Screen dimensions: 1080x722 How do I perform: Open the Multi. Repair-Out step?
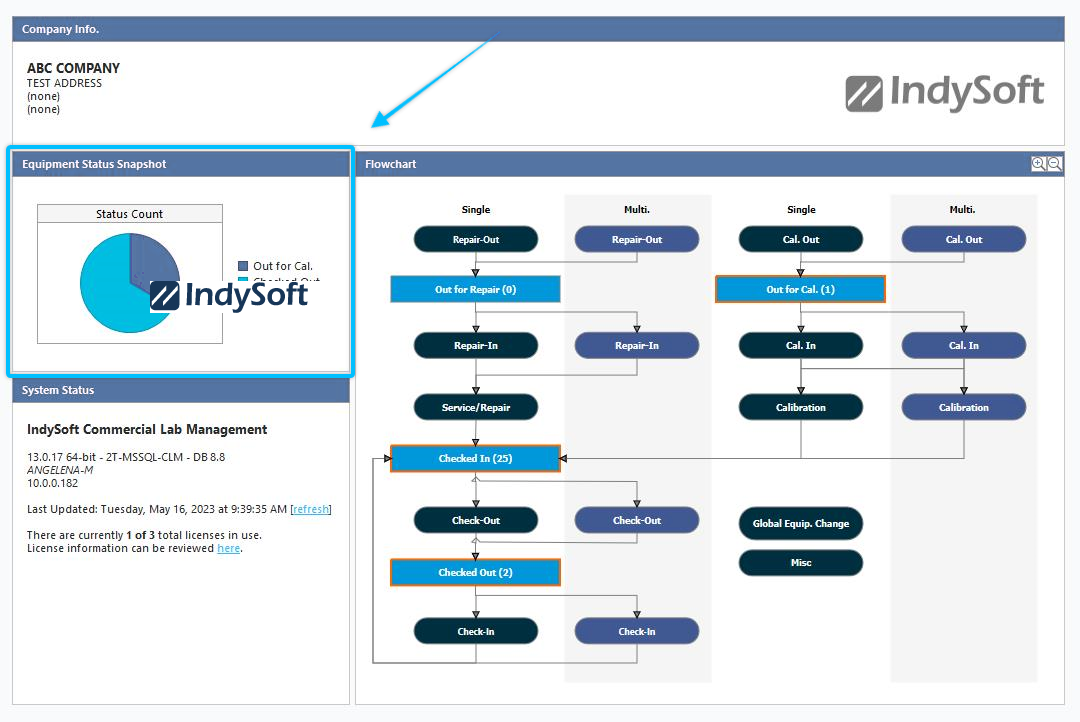pos(637,239)
